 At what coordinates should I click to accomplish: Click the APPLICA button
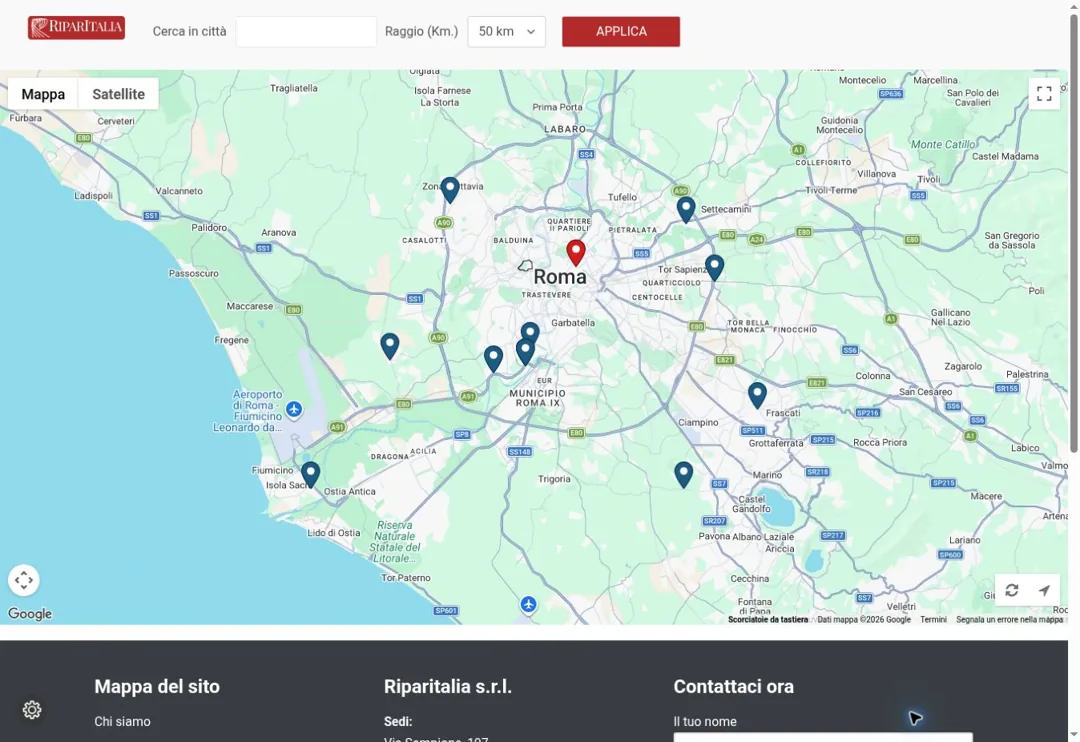click(621, 32)
